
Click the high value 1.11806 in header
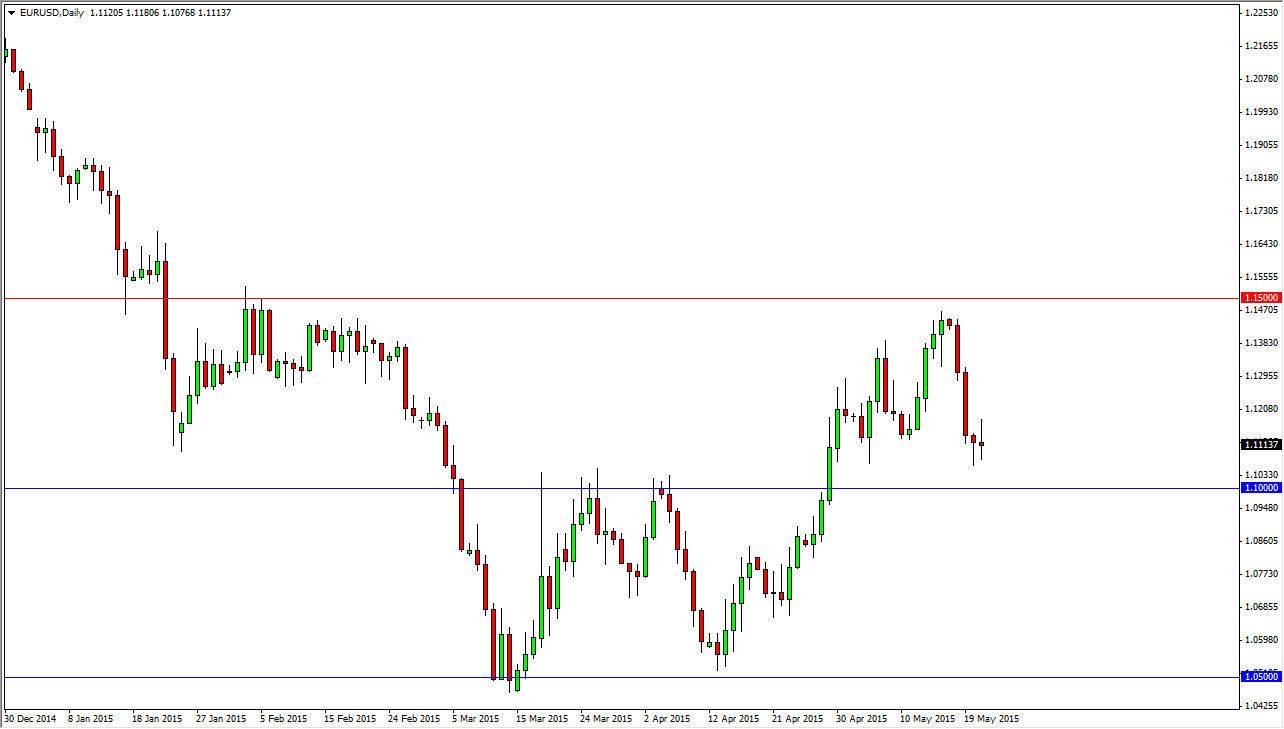[142, 13]
